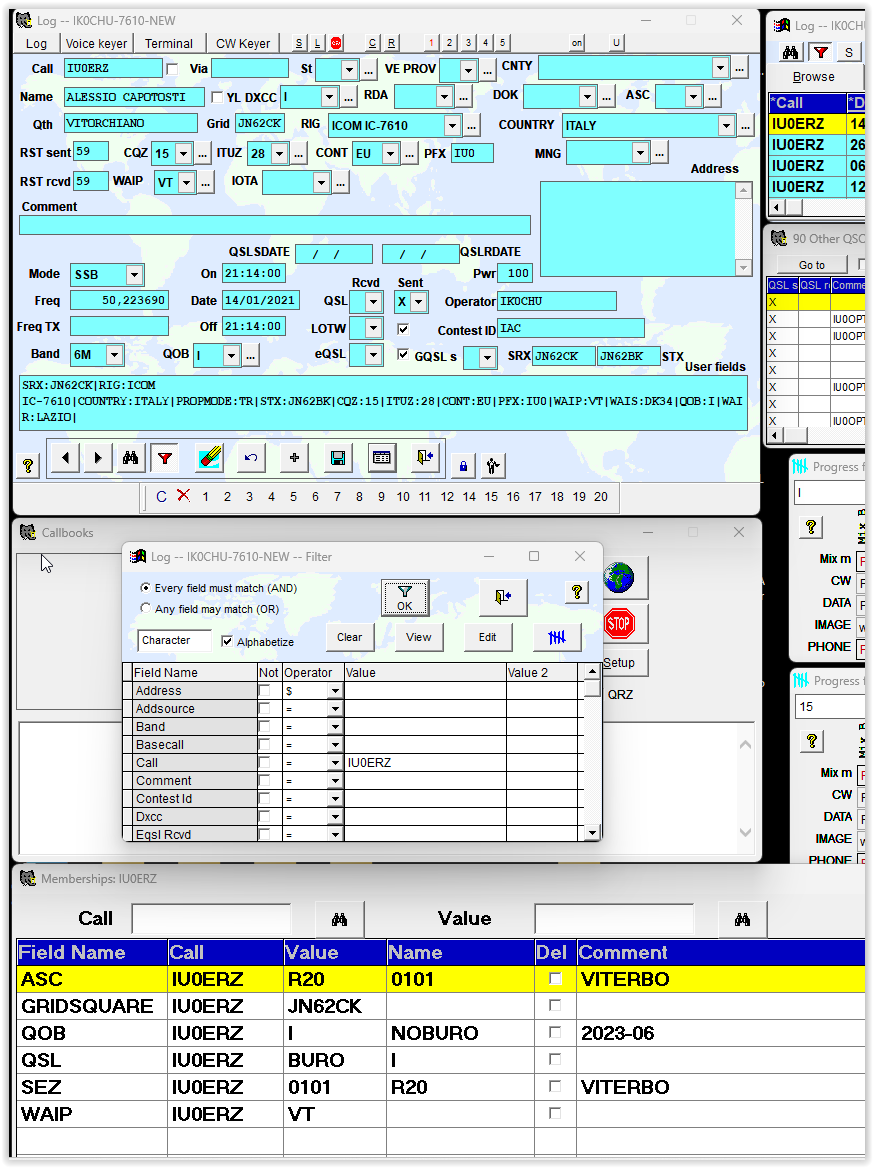Click red funnel in right Log window
The image size is (873, 1168).
[x=821, y=52]
